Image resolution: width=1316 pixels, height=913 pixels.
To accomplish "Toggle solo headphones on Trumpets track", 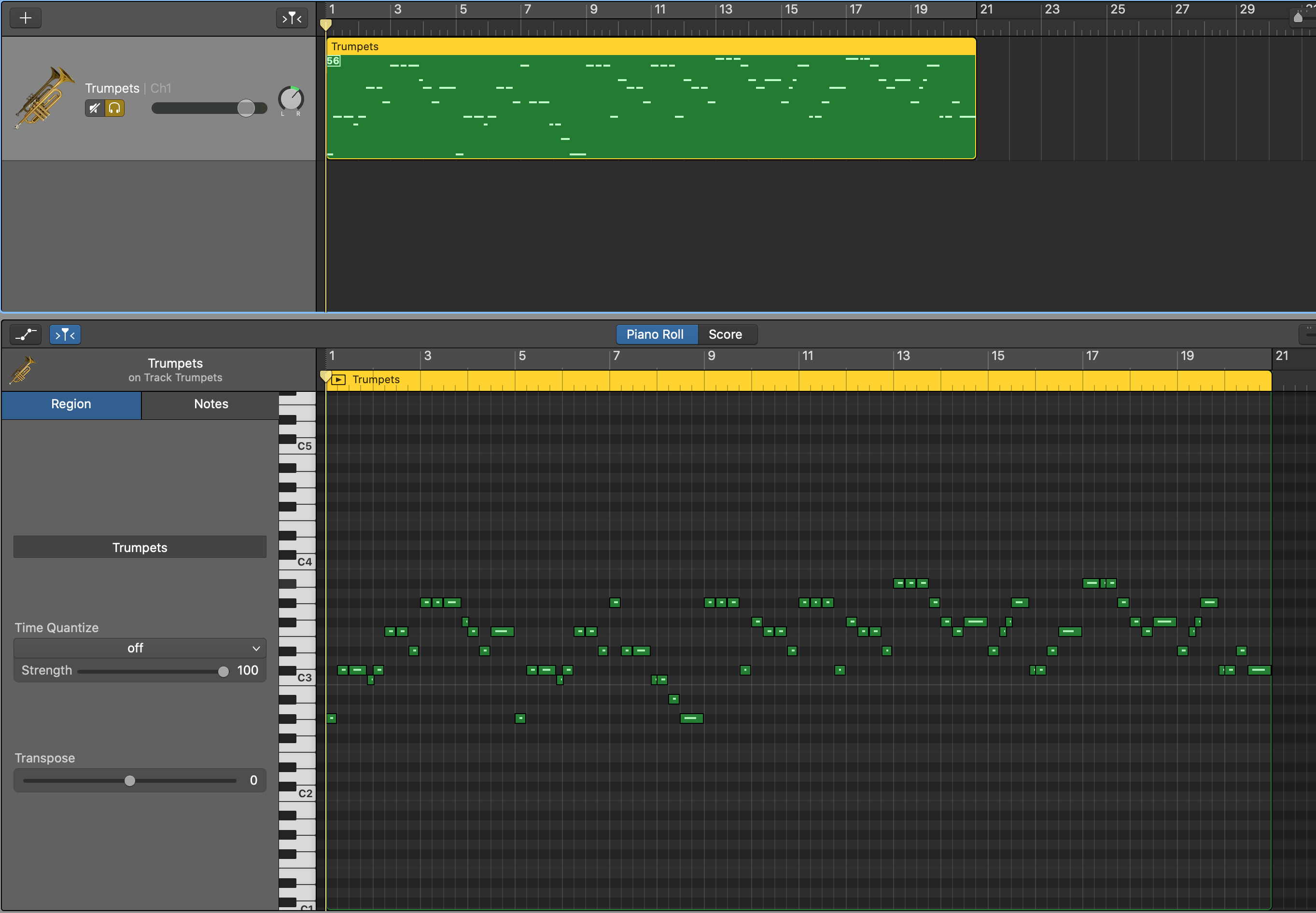I will 114,108.
